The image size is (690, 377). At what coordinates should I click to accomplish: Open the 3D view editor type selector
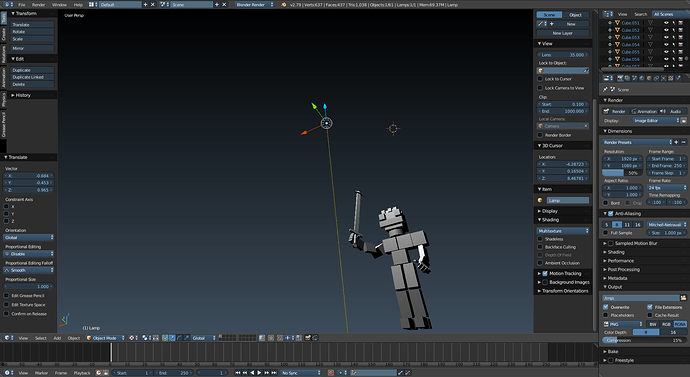tap(8, 338)
